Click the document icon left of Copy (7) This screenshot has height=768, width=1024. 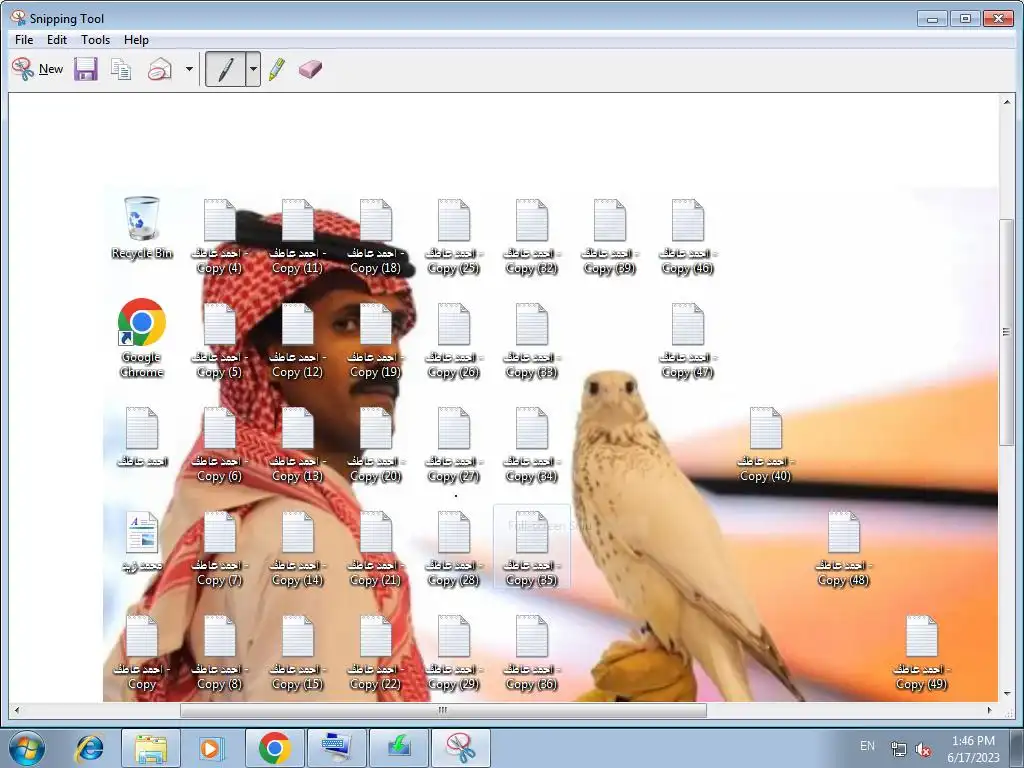[x=142, y=541]
